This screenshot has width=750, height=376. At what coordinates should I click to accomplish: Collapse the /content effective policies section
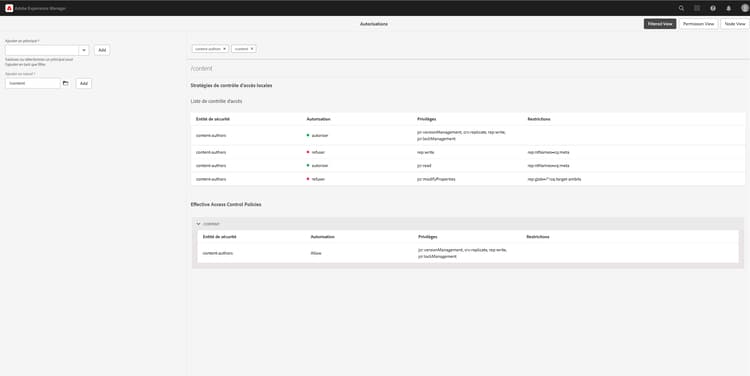(x=199, y=224)
